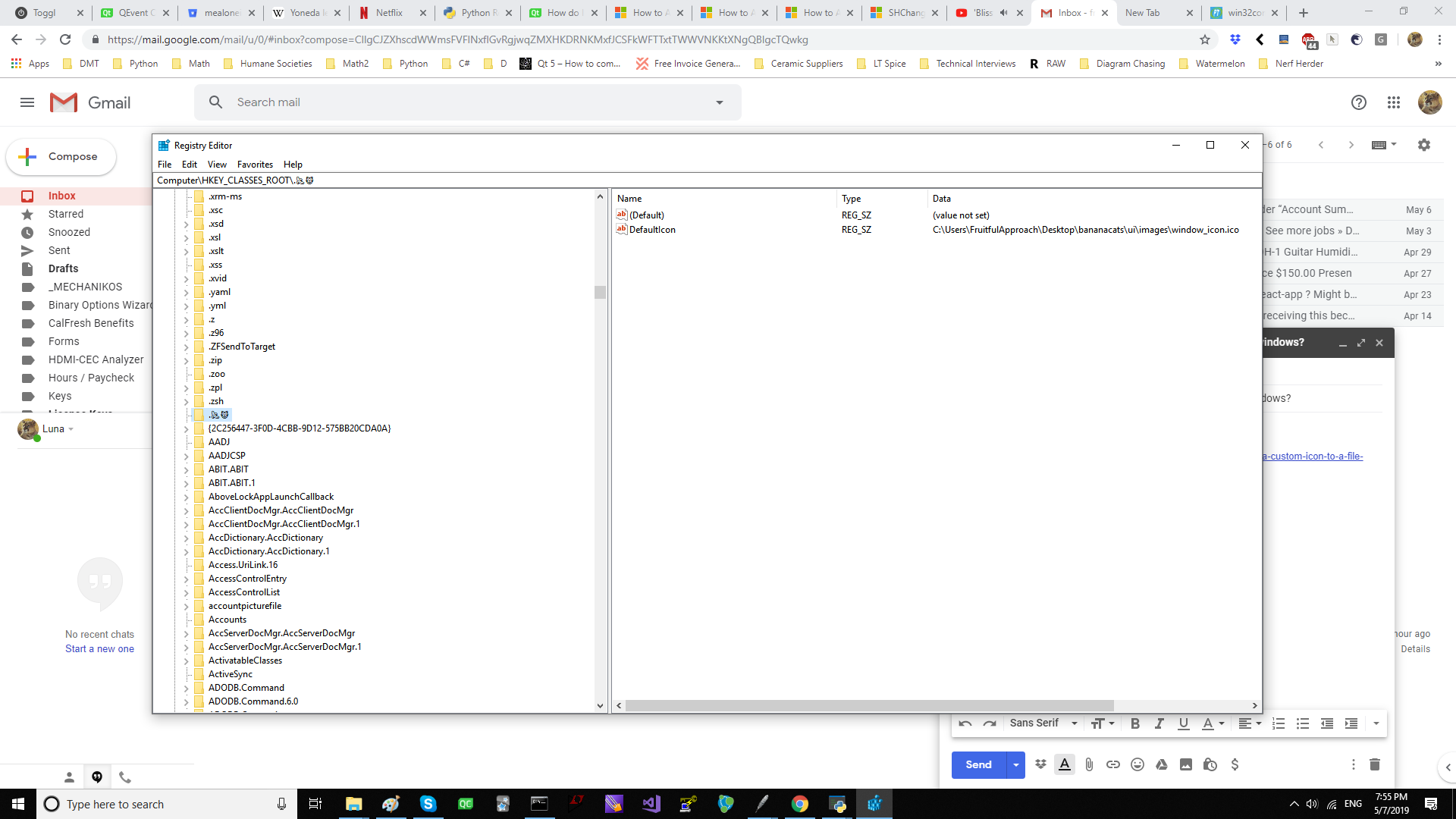Click the Gmail main menu hamburger icon
This screenshot has width=1456, height=819.
coord(27,102)
